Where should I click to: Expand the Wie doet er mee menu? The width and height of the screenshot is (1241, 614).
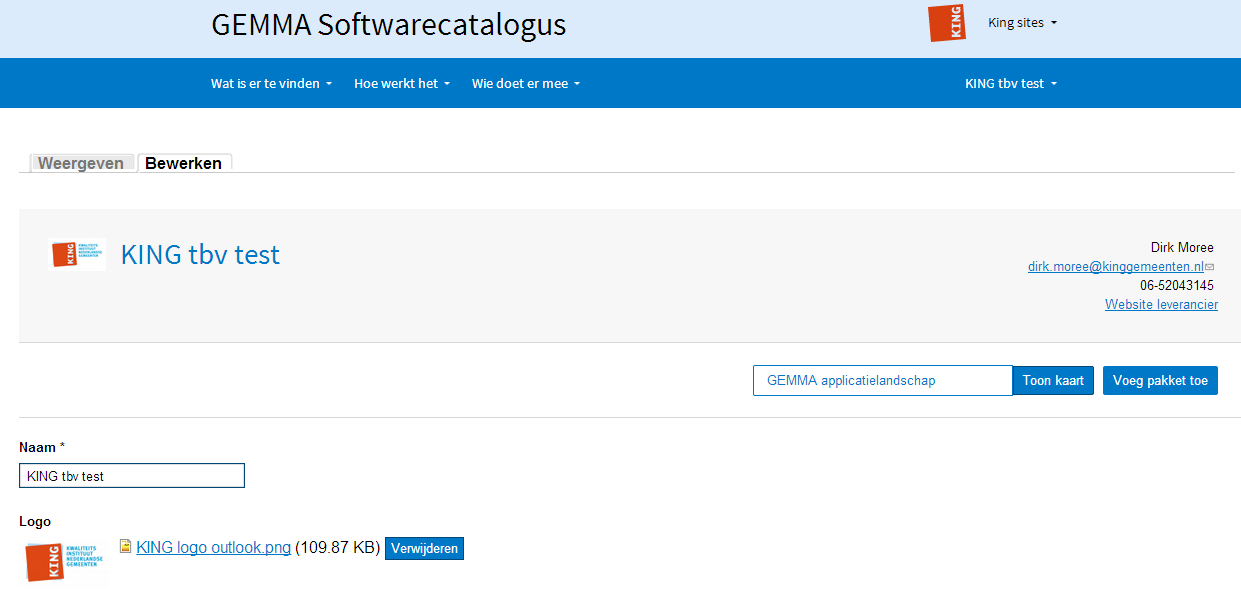[x=526, y=84]
